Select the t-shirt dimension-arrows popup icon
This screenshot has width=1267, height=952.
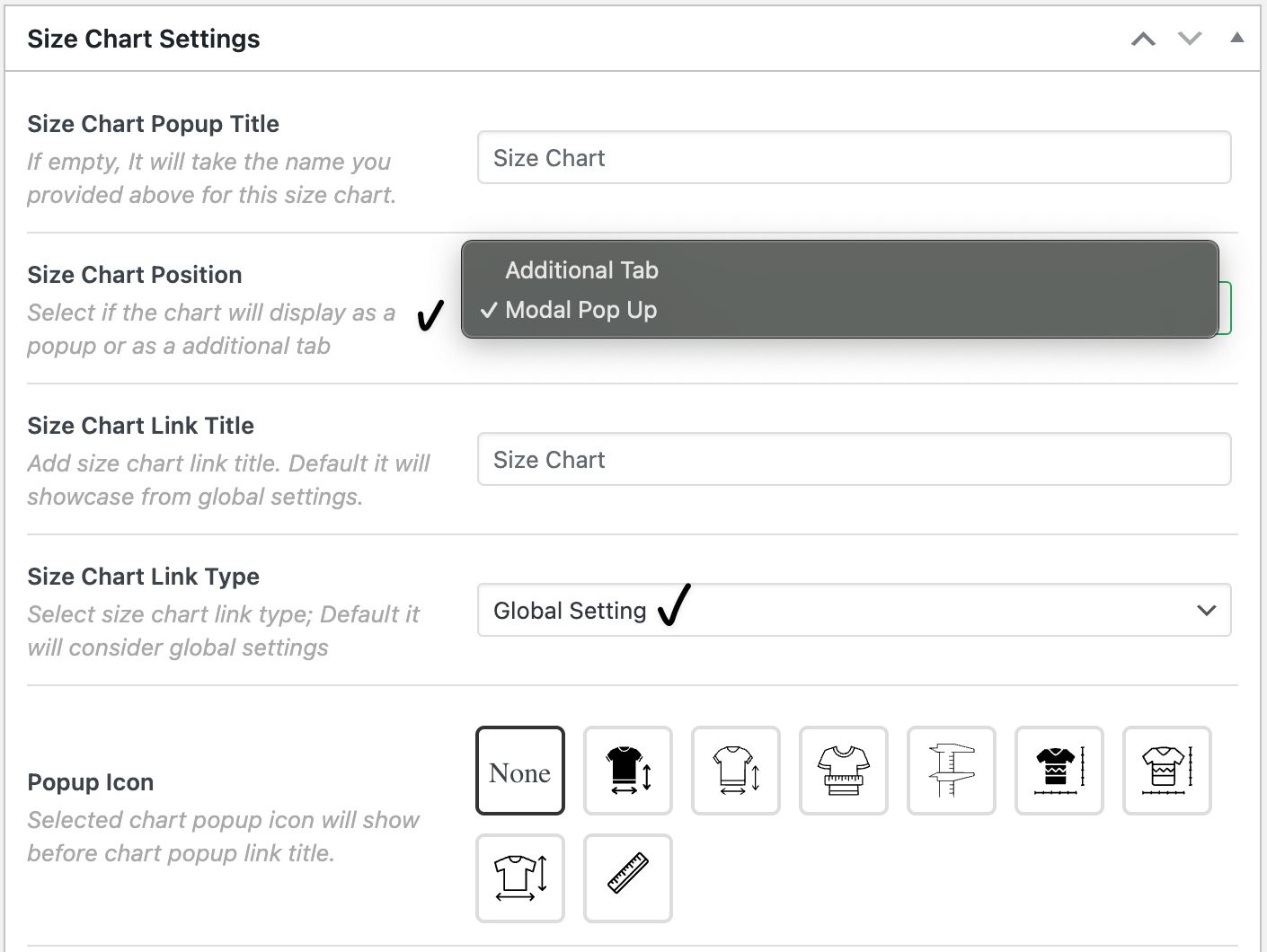(519, 878)
